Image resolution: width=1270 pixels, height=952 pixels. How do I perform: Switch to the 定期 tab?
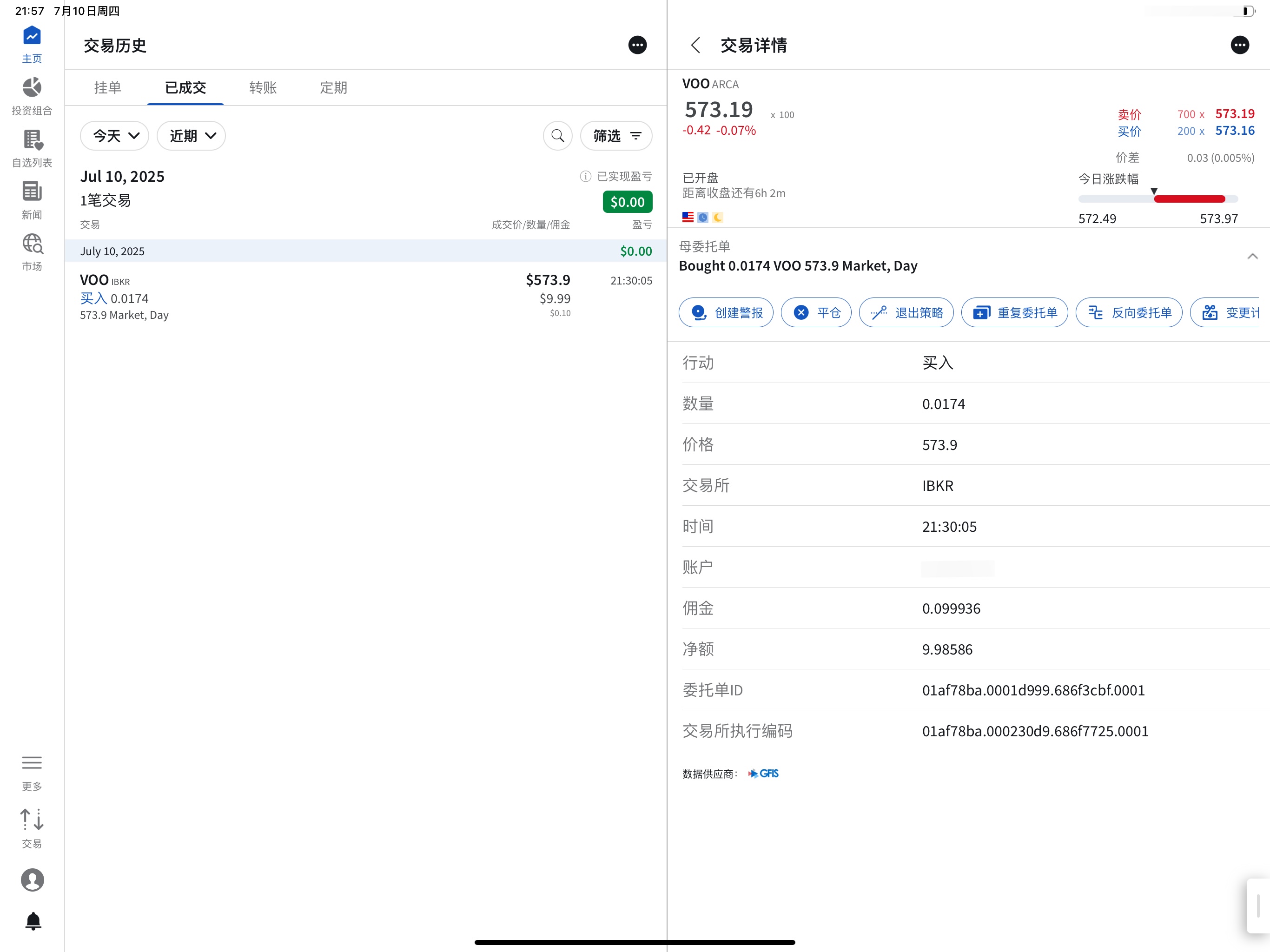[334, 87]
